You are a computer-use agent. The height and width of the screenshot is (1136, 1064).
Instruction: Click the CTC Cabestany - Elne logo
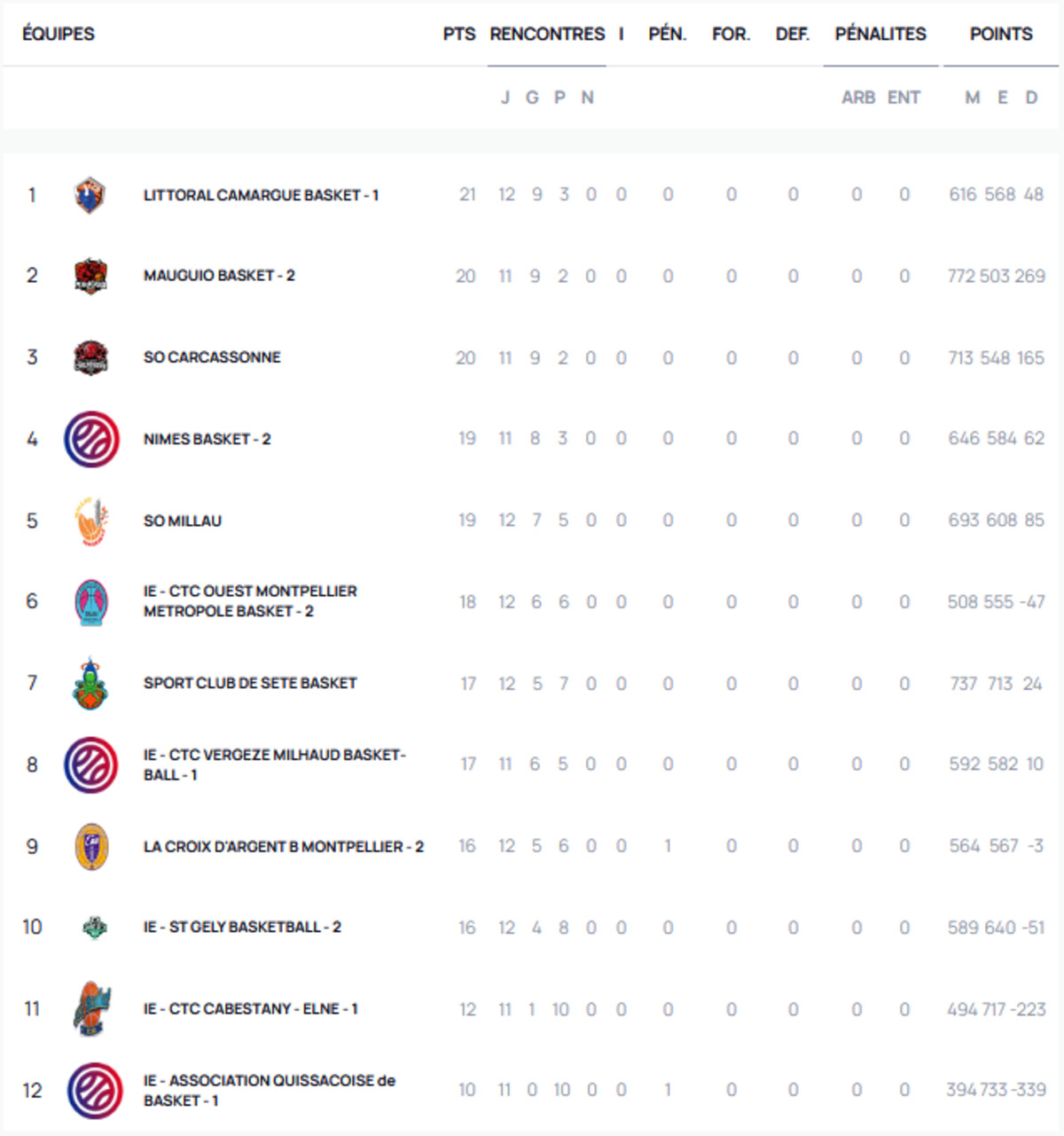click(x=91, y=1009)
